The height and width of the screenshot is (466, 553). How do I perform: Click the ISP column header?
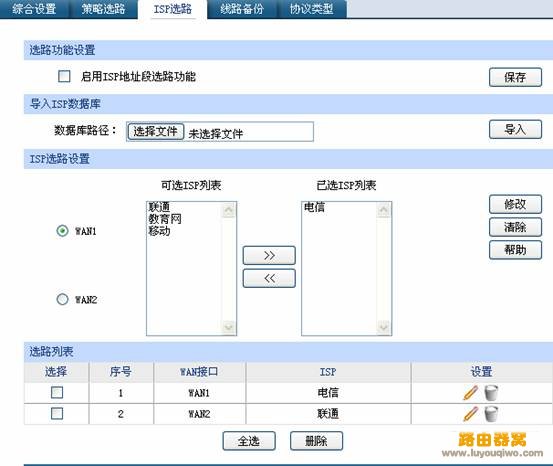click(328, 372)
